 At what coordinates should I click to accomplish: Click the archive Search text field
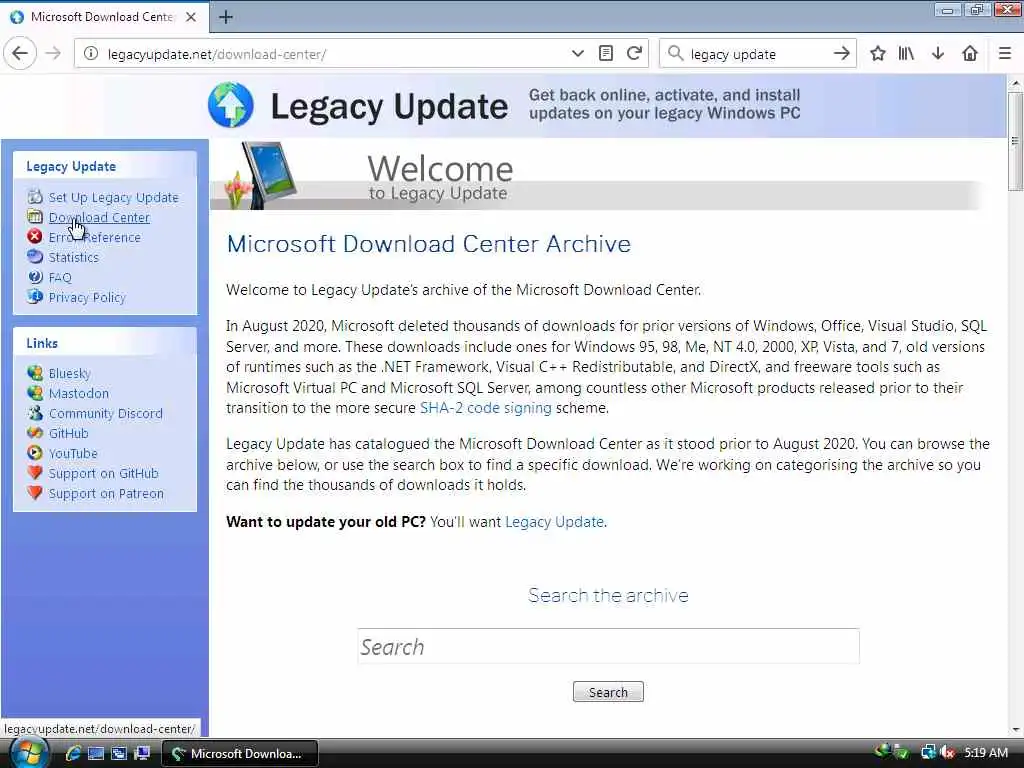(x=608, y=647)
